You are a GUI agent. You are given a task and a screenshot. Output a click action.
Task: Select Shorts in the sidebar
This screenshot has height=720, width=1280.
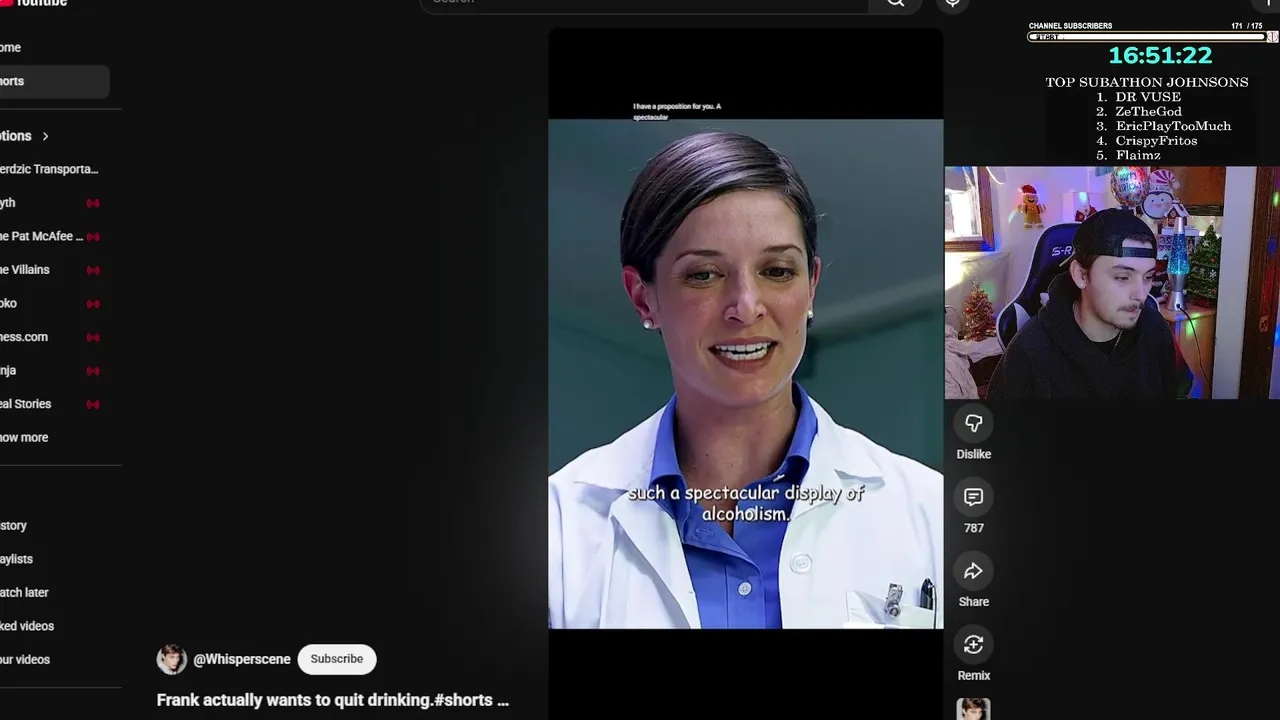point(55,81)
